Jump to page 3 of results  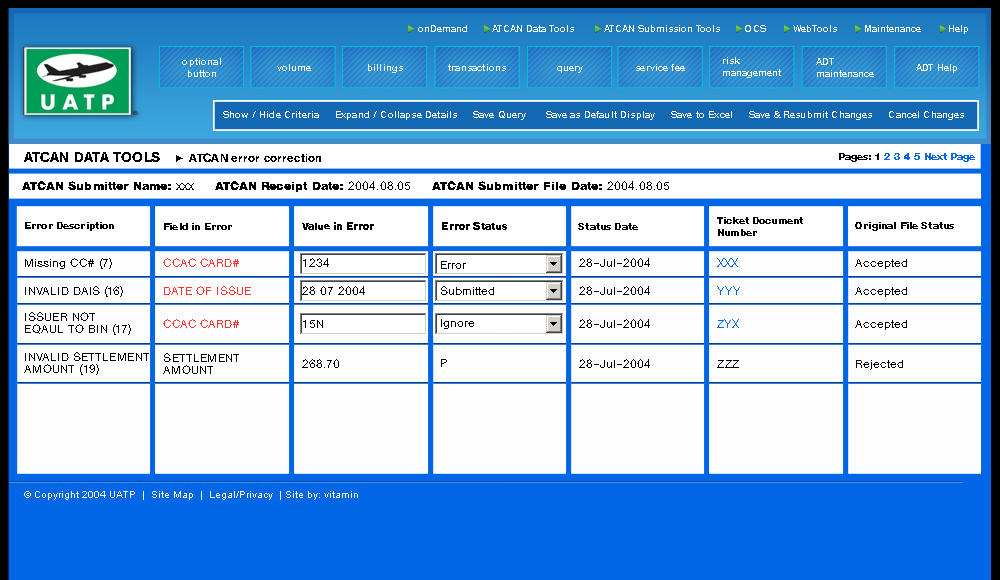(897, 157)
